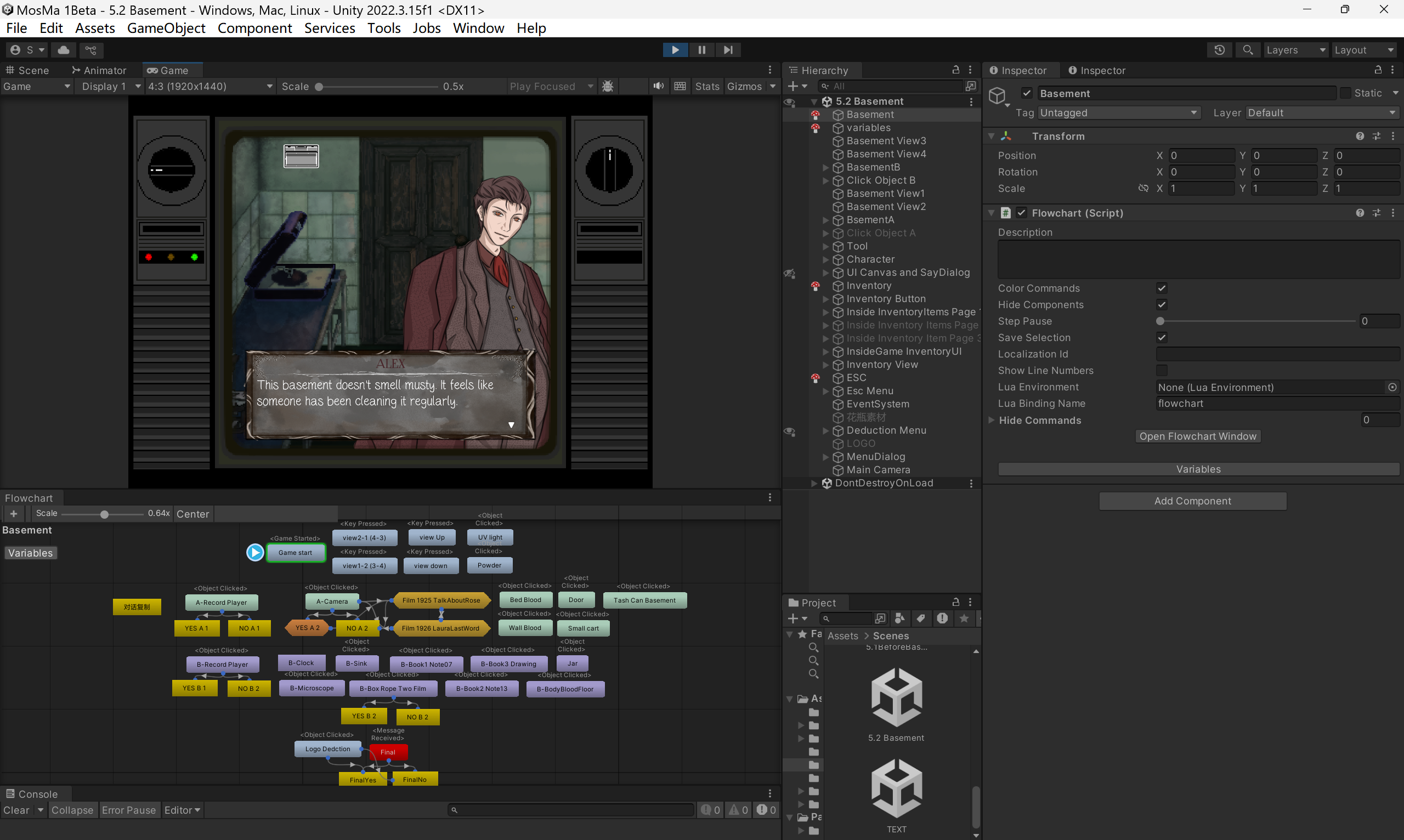Lock the Hierarchy panel

955,70
